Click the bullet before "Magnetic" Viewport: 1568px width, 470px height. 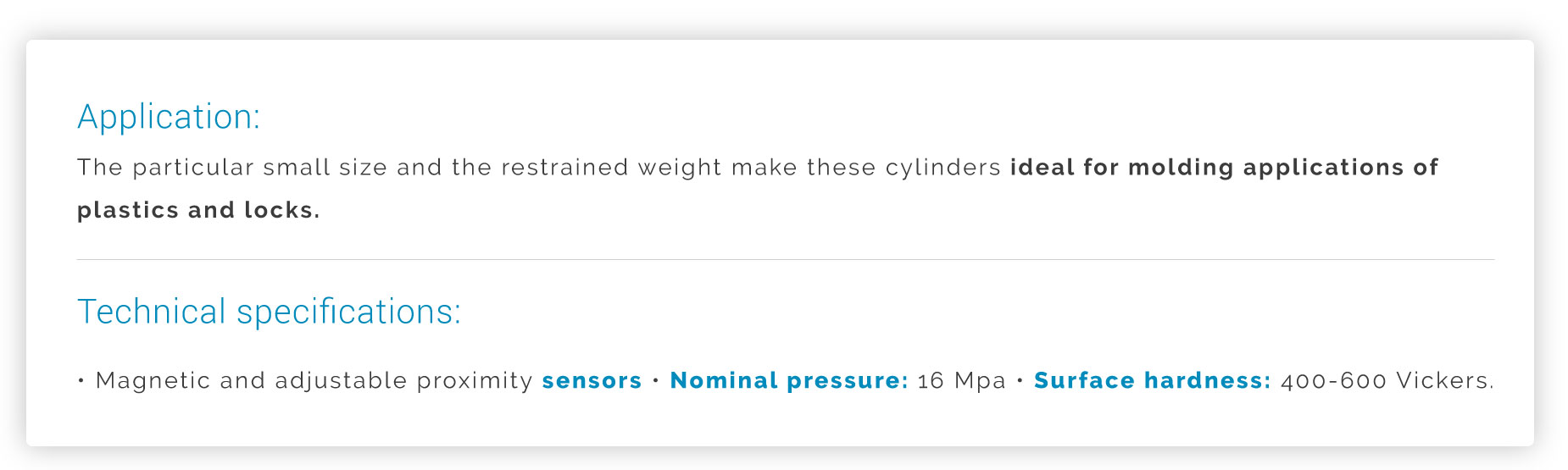pos(81,381)
